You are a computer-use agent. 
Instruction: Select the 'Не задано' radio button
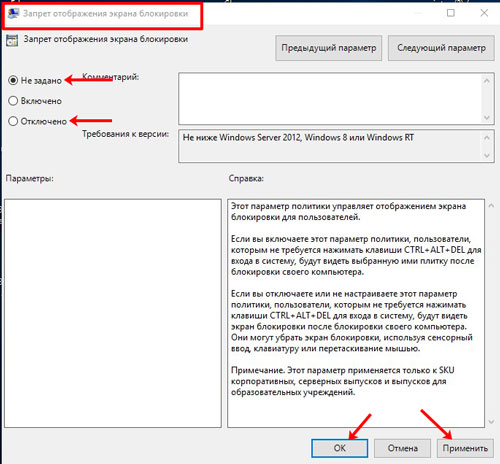pos(13,80)
